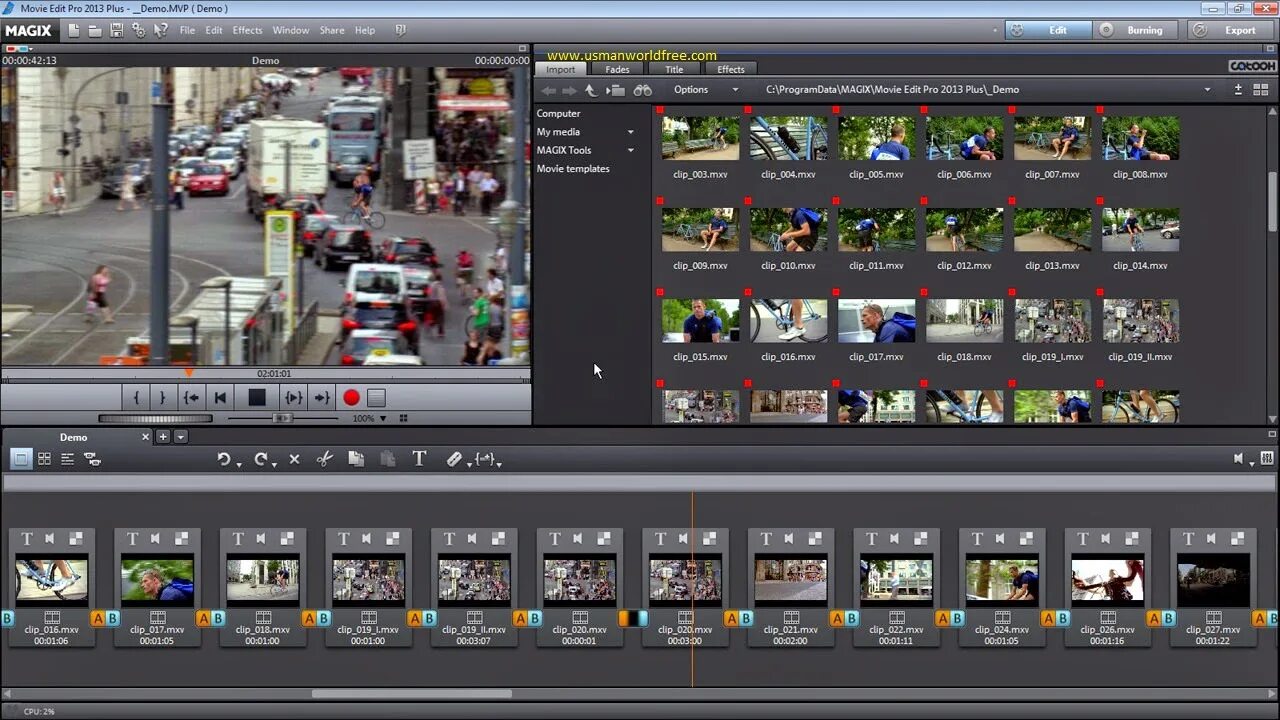This screenshot has height=720, width=1280.
Task: Create a new project with the blank page icon
Action: click(x=74, y=30)
